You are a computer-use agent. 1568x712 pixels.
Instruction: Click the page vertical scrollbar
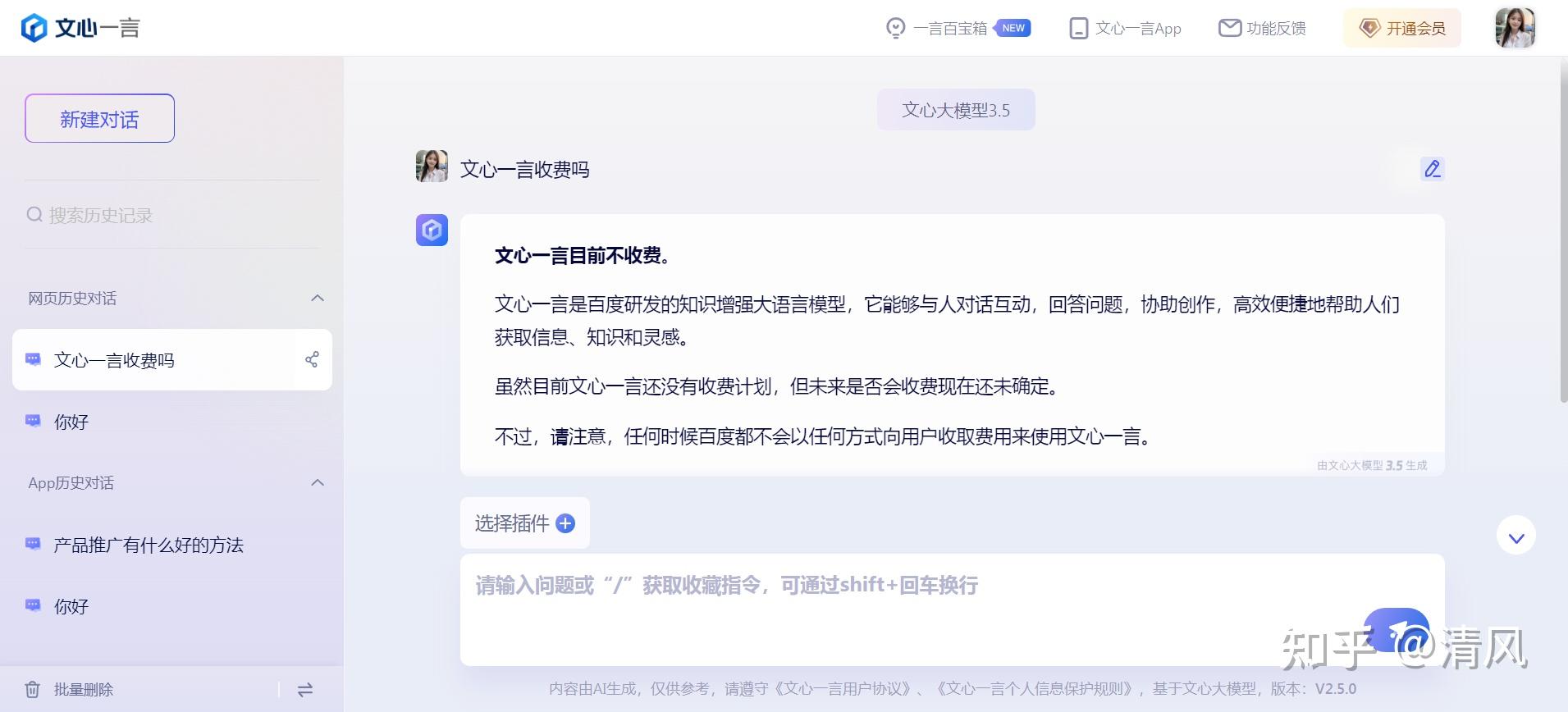coord(1563,230)
